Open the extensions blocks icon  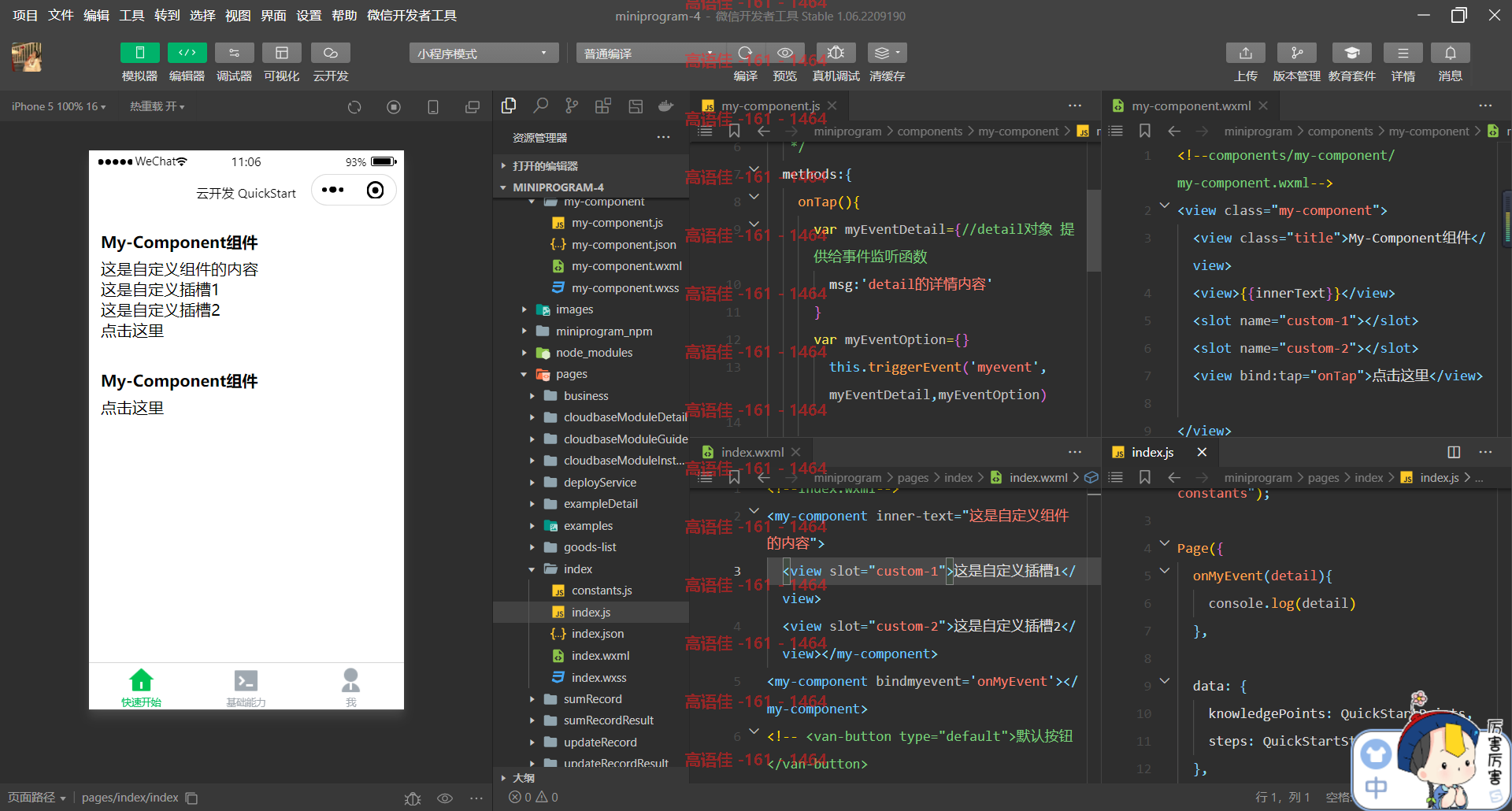603,106
